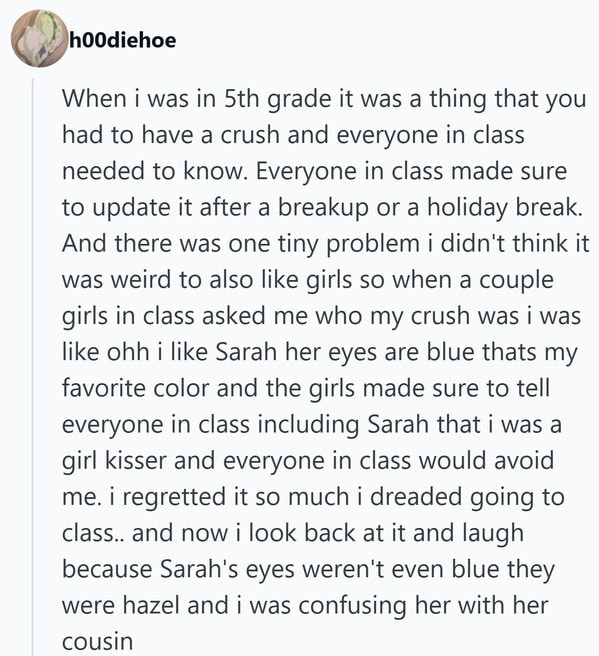599x656 pixels.
Task: Click the word "problem" in the comment
Action: [x=373, y=243]
